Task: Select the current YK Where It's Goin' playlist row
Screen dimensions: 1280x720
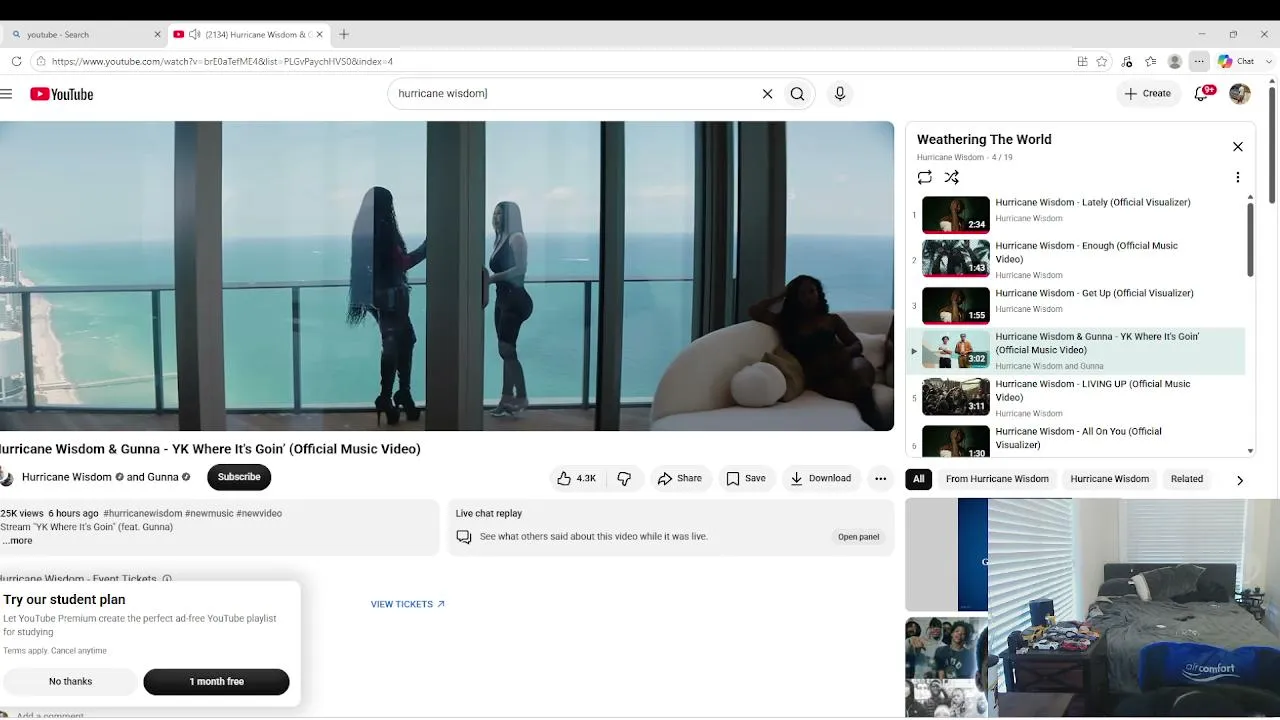Action: [x=1076, y=351]
